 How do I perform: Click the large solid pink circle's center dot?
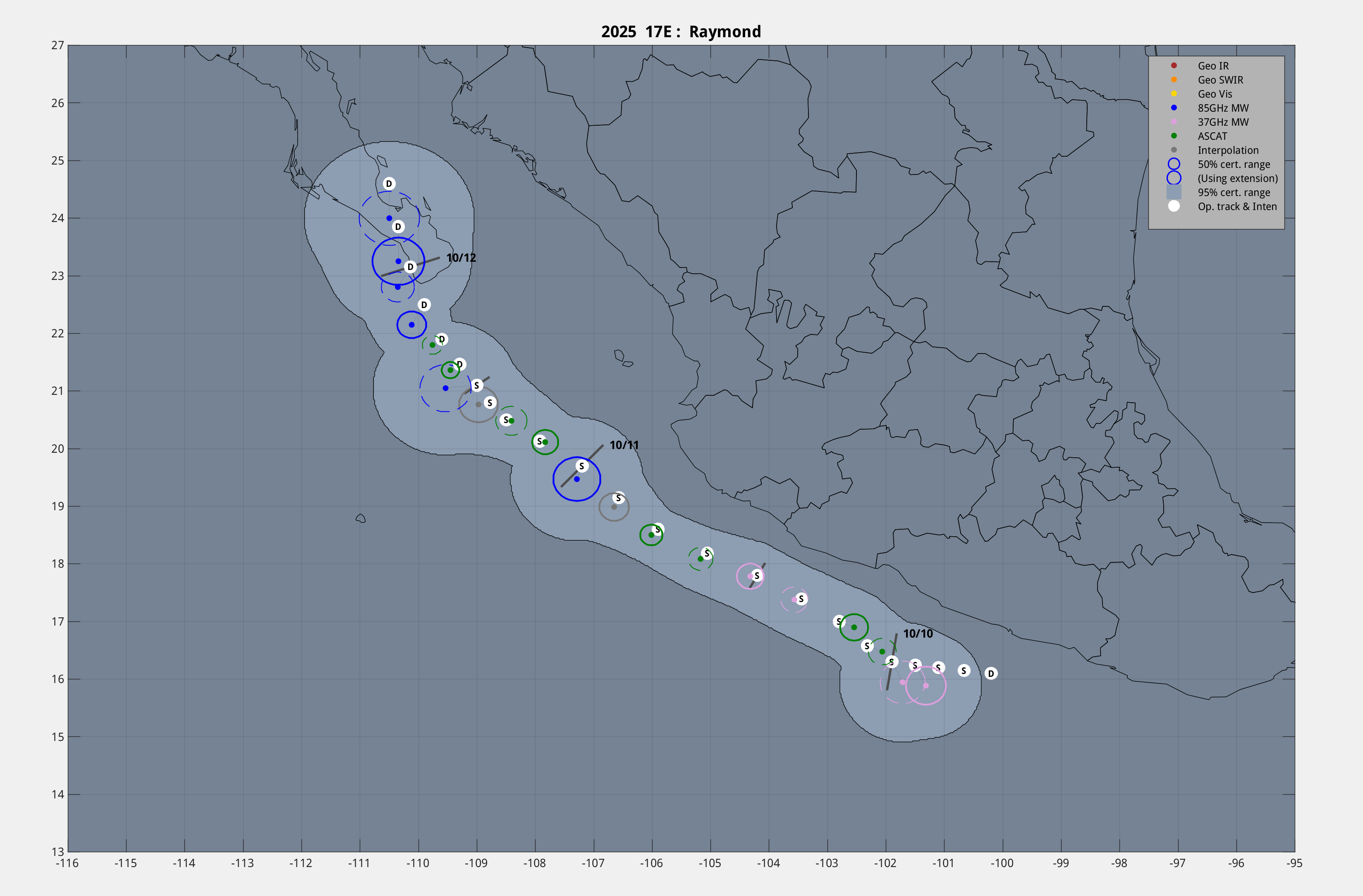point(925,685)
